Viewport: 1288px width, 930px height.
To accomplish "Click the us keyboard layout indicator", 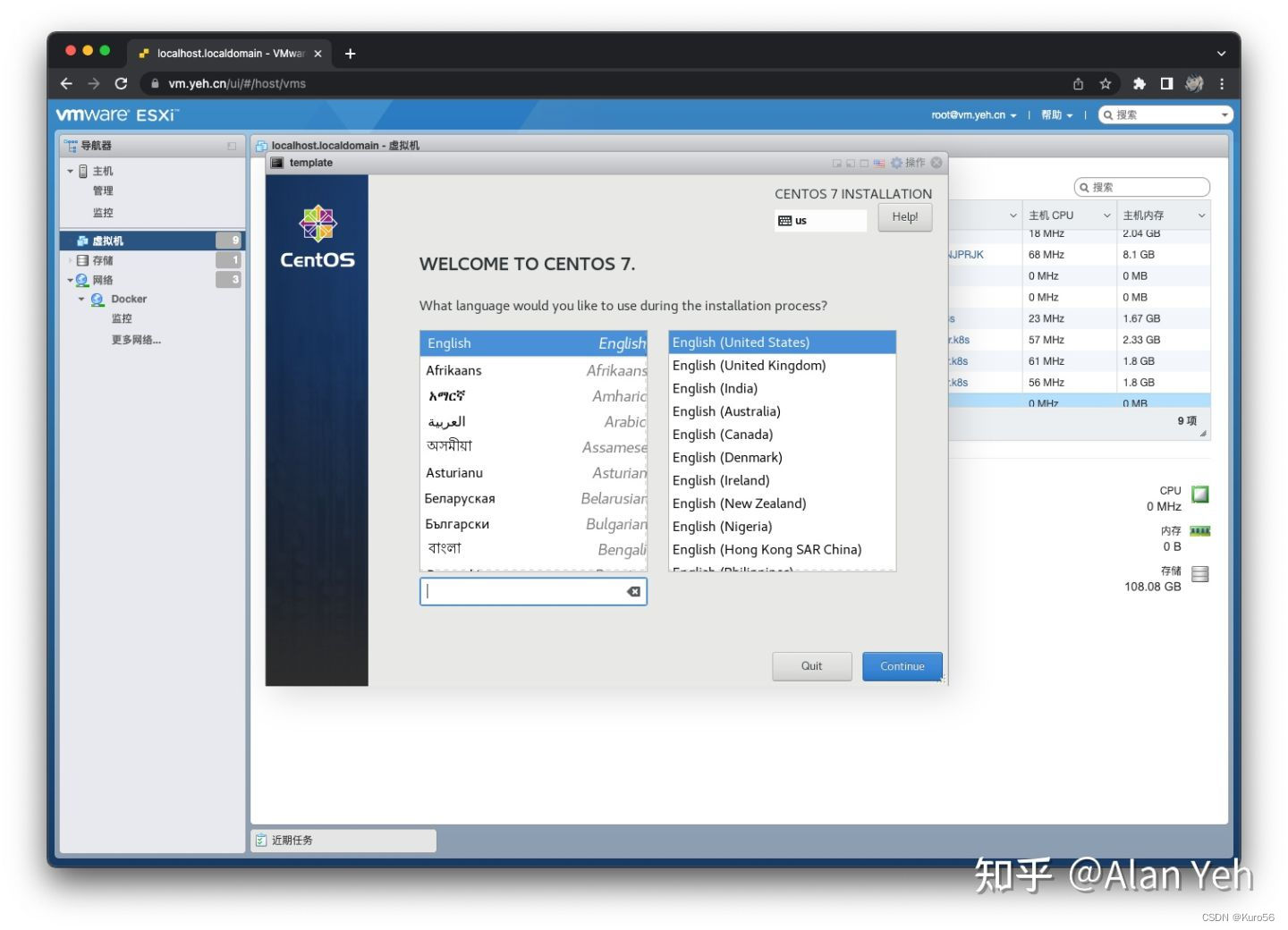I will [x=820, y=220].
